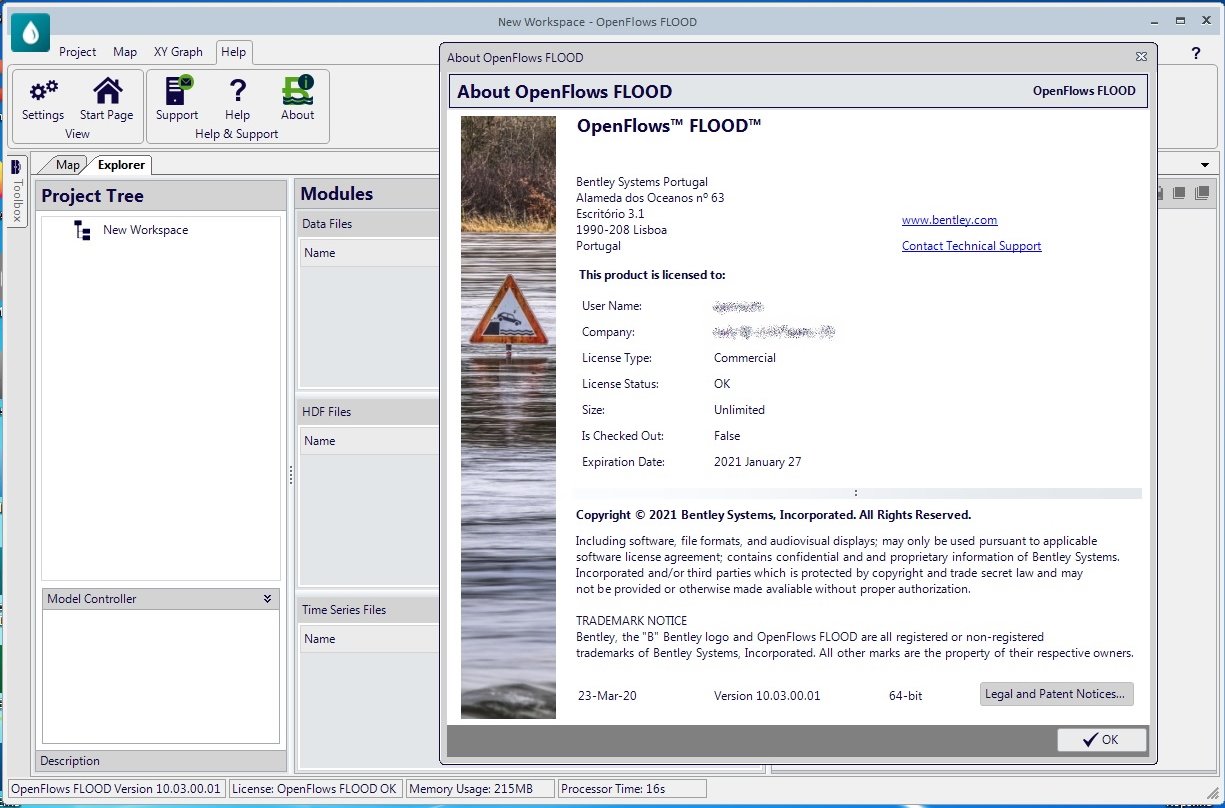
Task: Click the Version 10.03.00.01 text in dialog
Action: coord(767,696)
